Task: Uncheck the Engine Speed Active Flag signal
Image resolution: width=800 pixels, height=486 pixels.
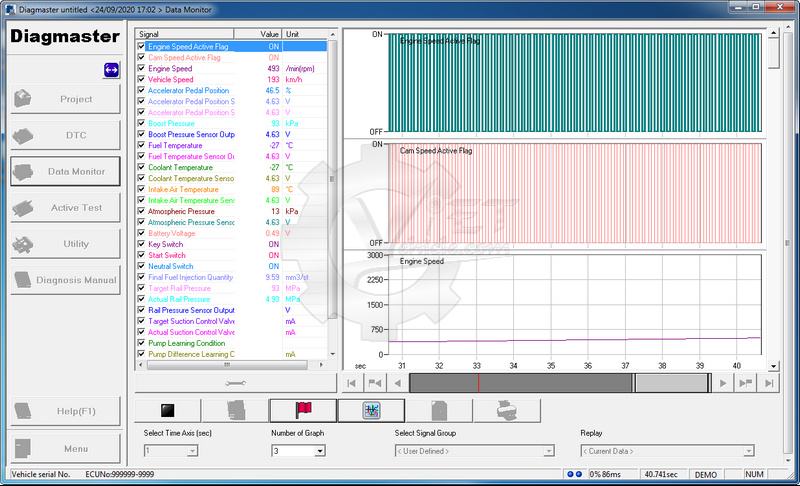Action: 141,46
